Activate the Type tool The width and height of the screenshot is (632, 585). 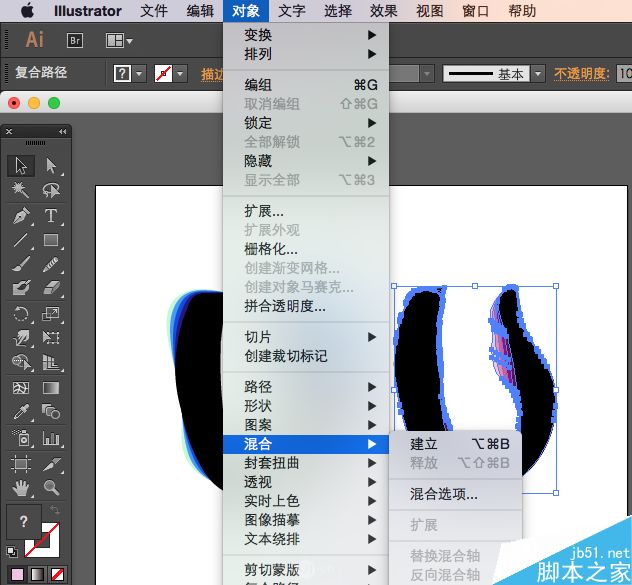pos(51,216)
